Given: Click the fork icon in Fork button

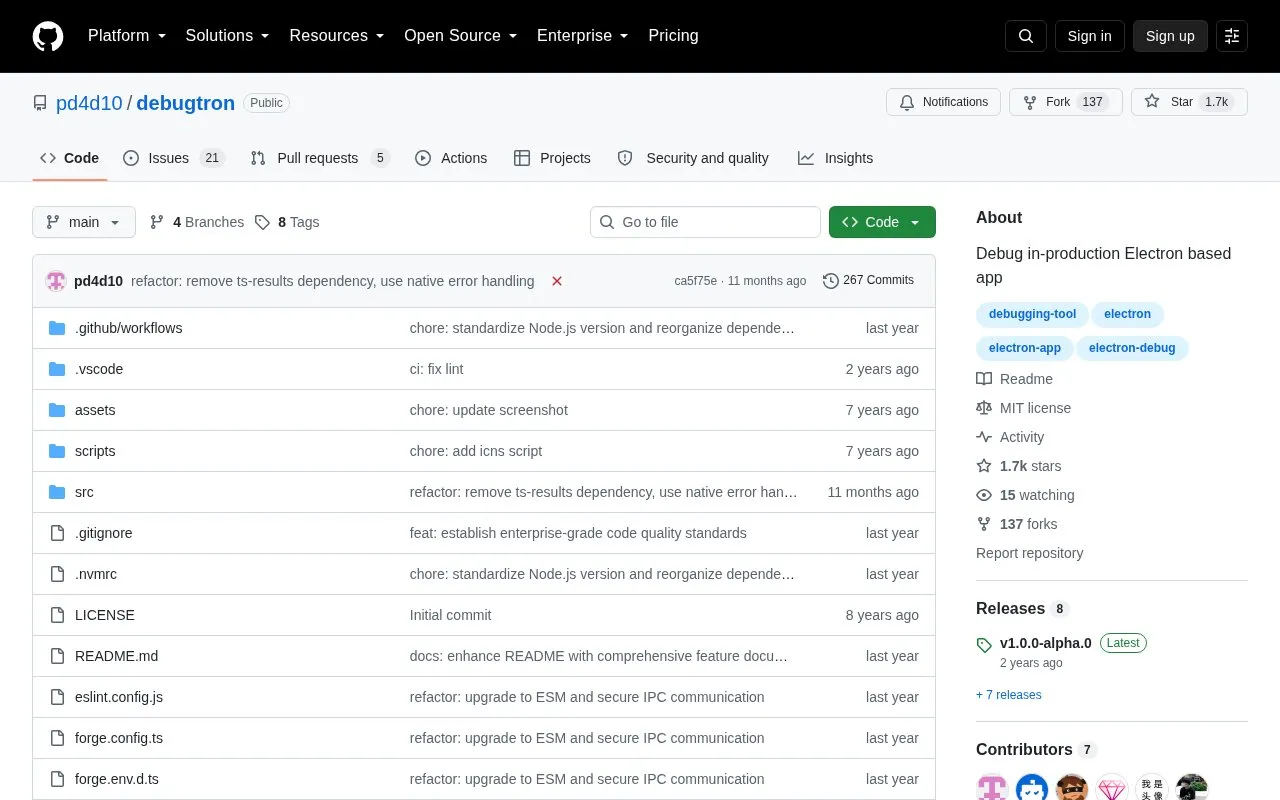Looking at the screenshot, I should [x=1030, y=102].
